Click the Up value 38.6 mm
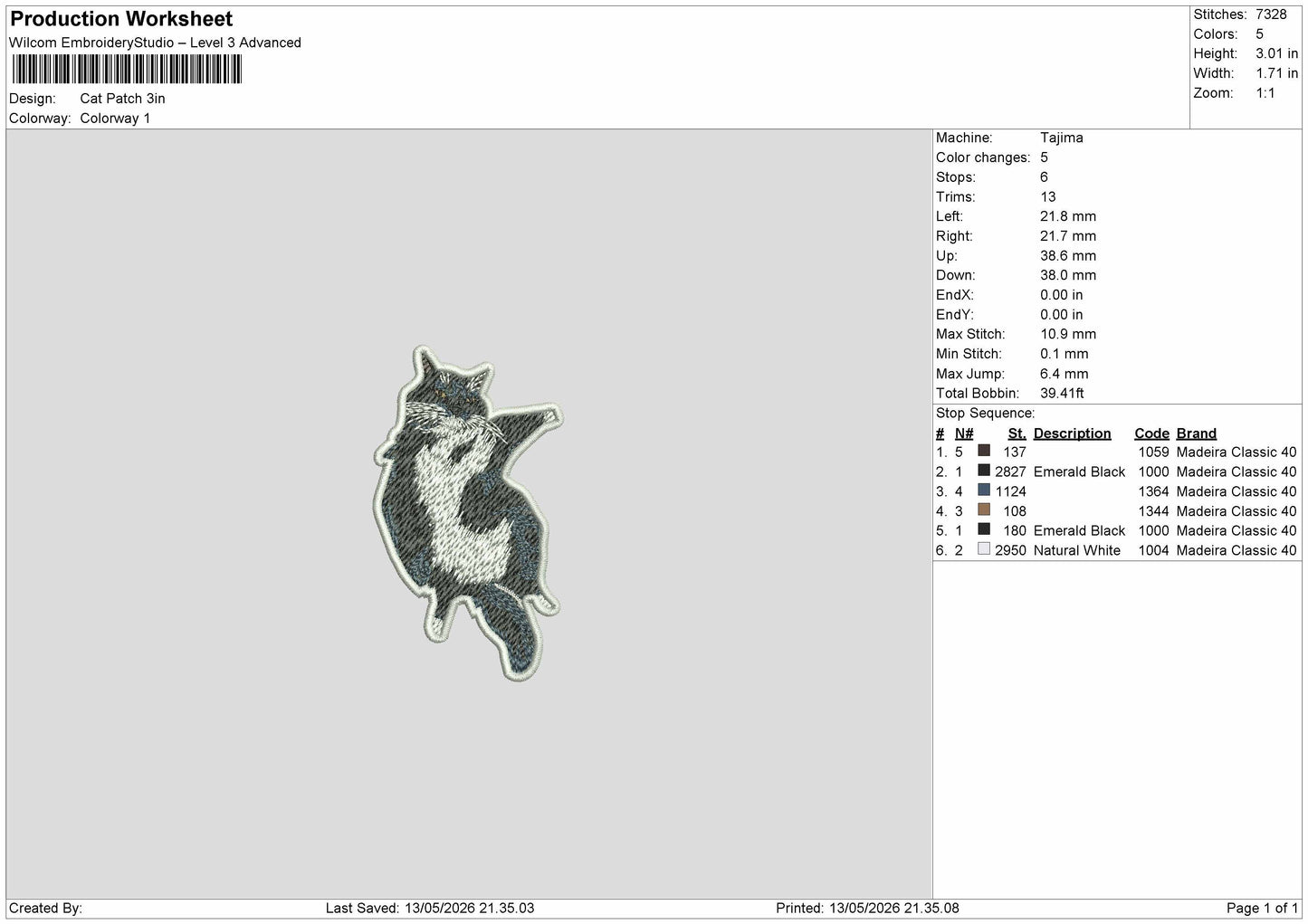The width and height of the screenshot is (1308, 924). (1068, 255)
